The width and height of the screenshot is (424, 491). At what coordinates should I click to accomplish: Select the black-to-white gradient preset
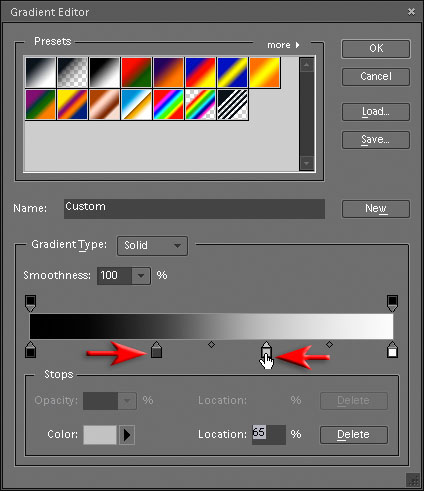[41, 72]
